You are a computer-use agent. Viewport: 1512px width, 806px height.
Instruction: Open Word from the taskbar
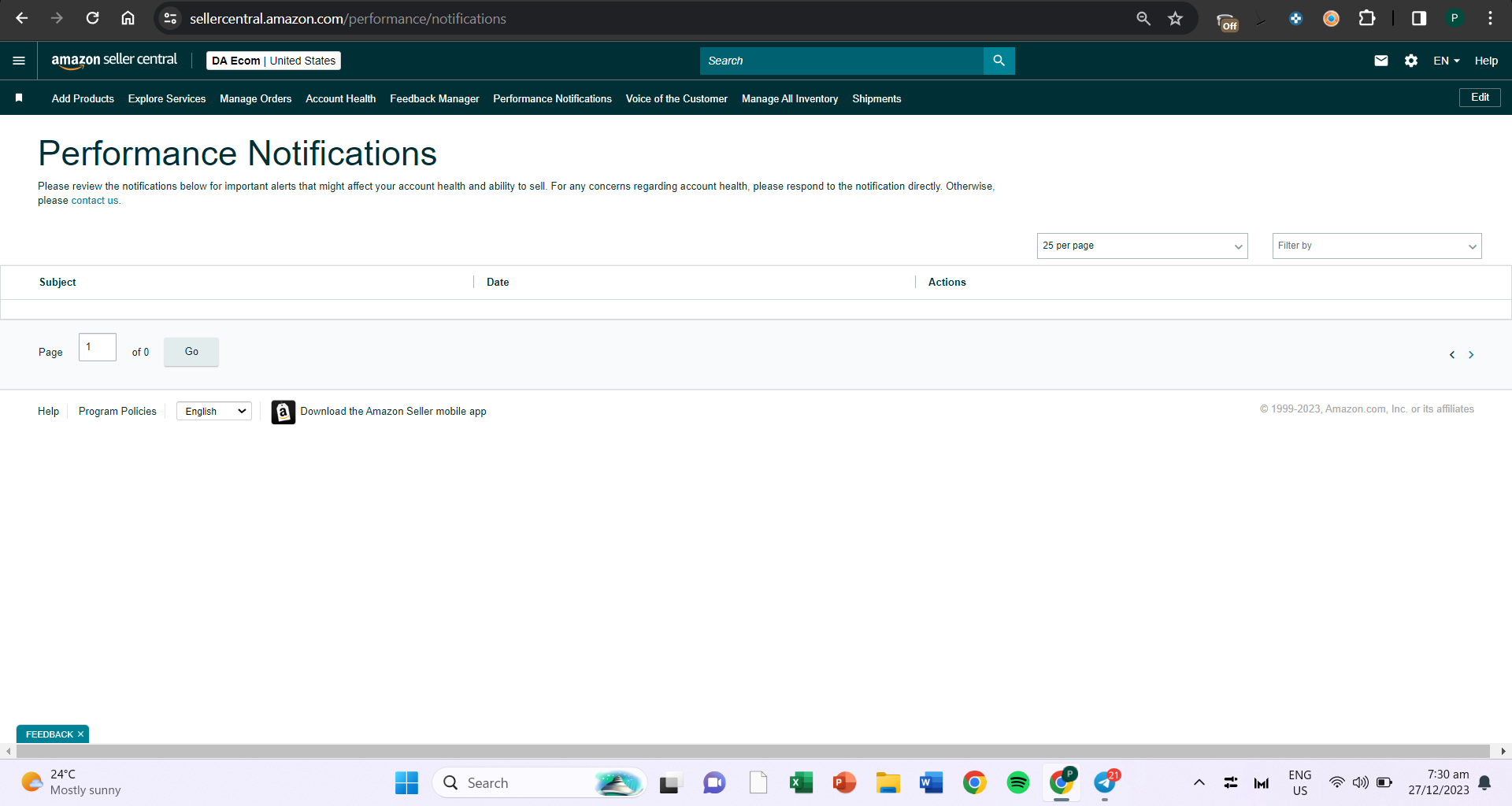[x=931, y=783]
